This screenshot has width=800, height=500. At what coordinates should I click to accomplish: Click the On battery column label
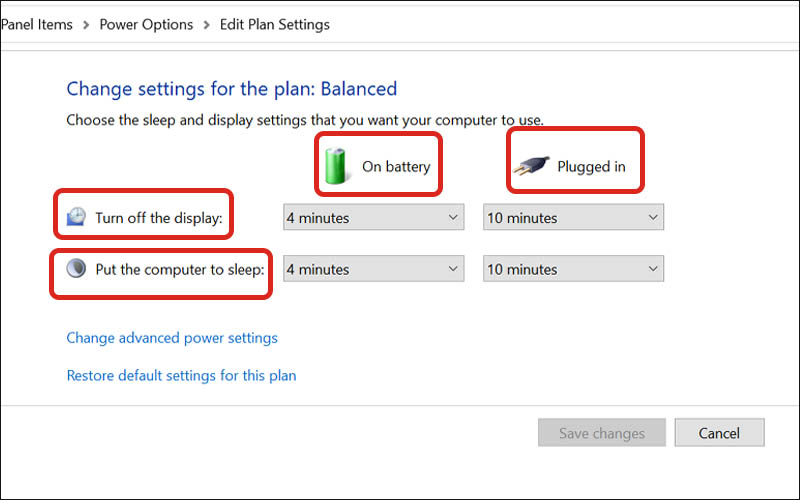(x=396, y=166)
